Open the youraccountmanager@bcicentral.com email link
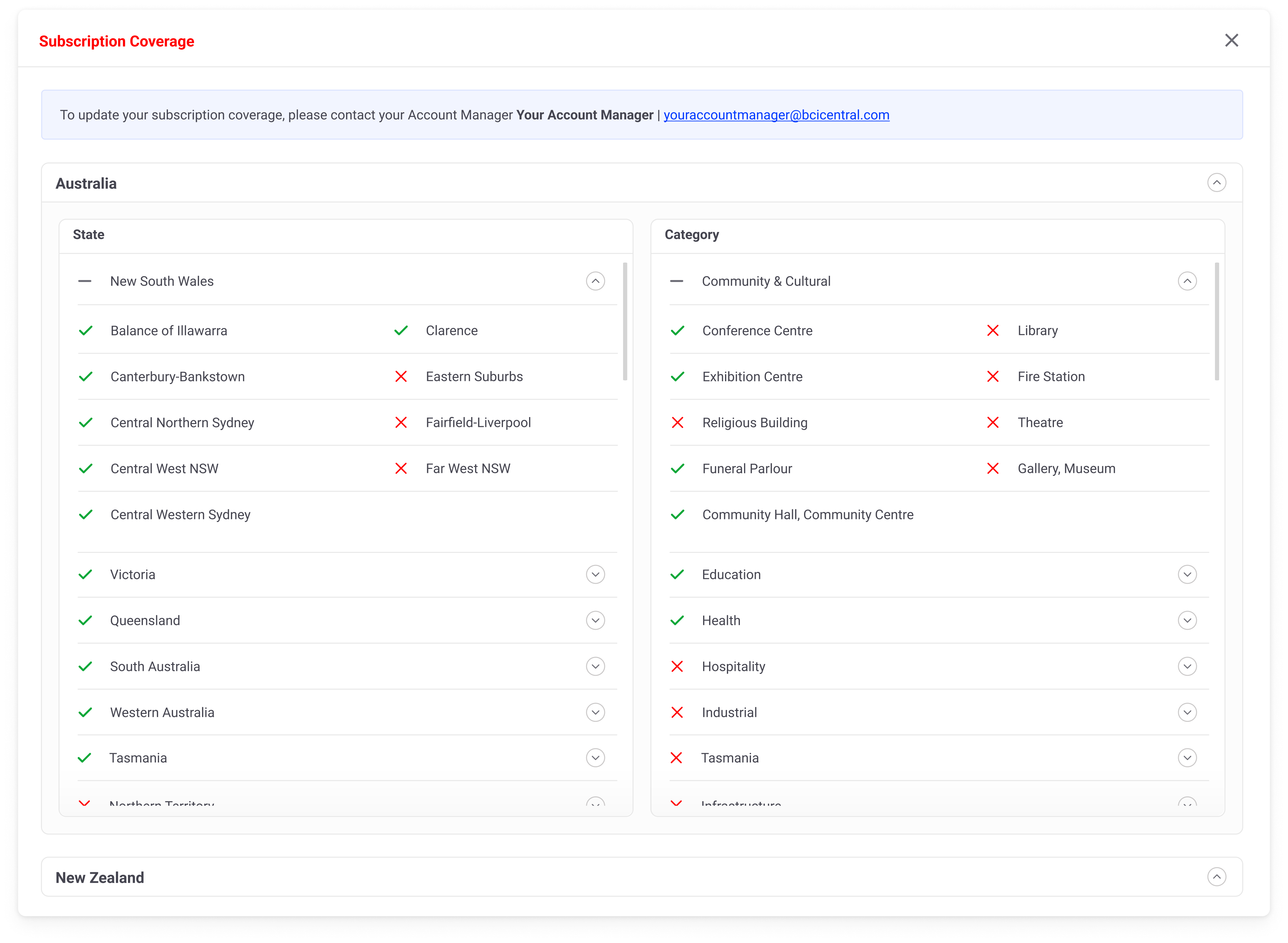 pyautogui.click(x=776, y=115)
